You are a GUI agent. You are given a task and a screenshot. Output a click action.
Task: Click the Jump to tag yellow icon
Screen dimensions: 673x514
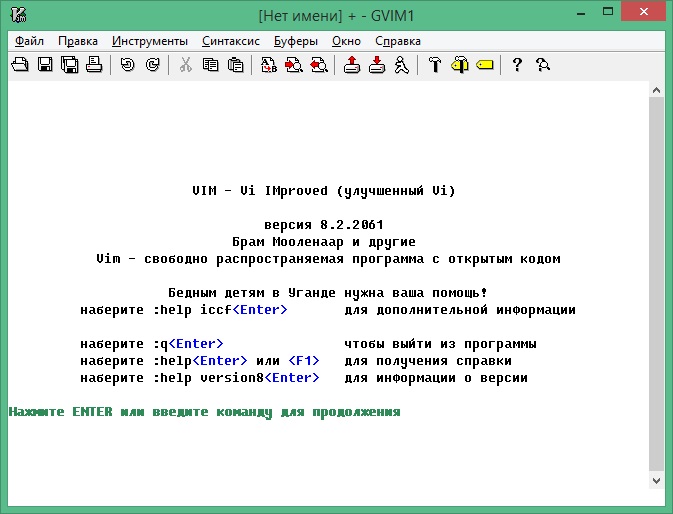[485, 65]
